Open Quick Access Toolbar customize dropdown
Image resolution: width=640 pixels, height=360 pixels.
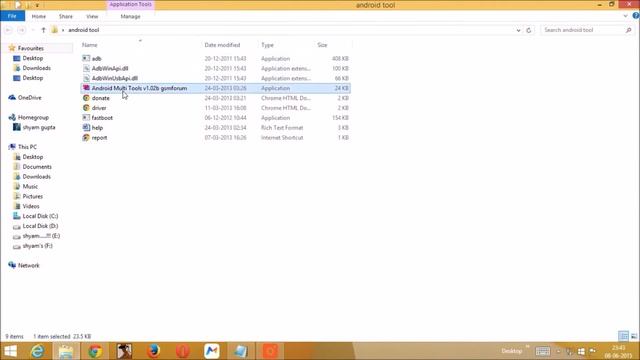coord(37,5)
